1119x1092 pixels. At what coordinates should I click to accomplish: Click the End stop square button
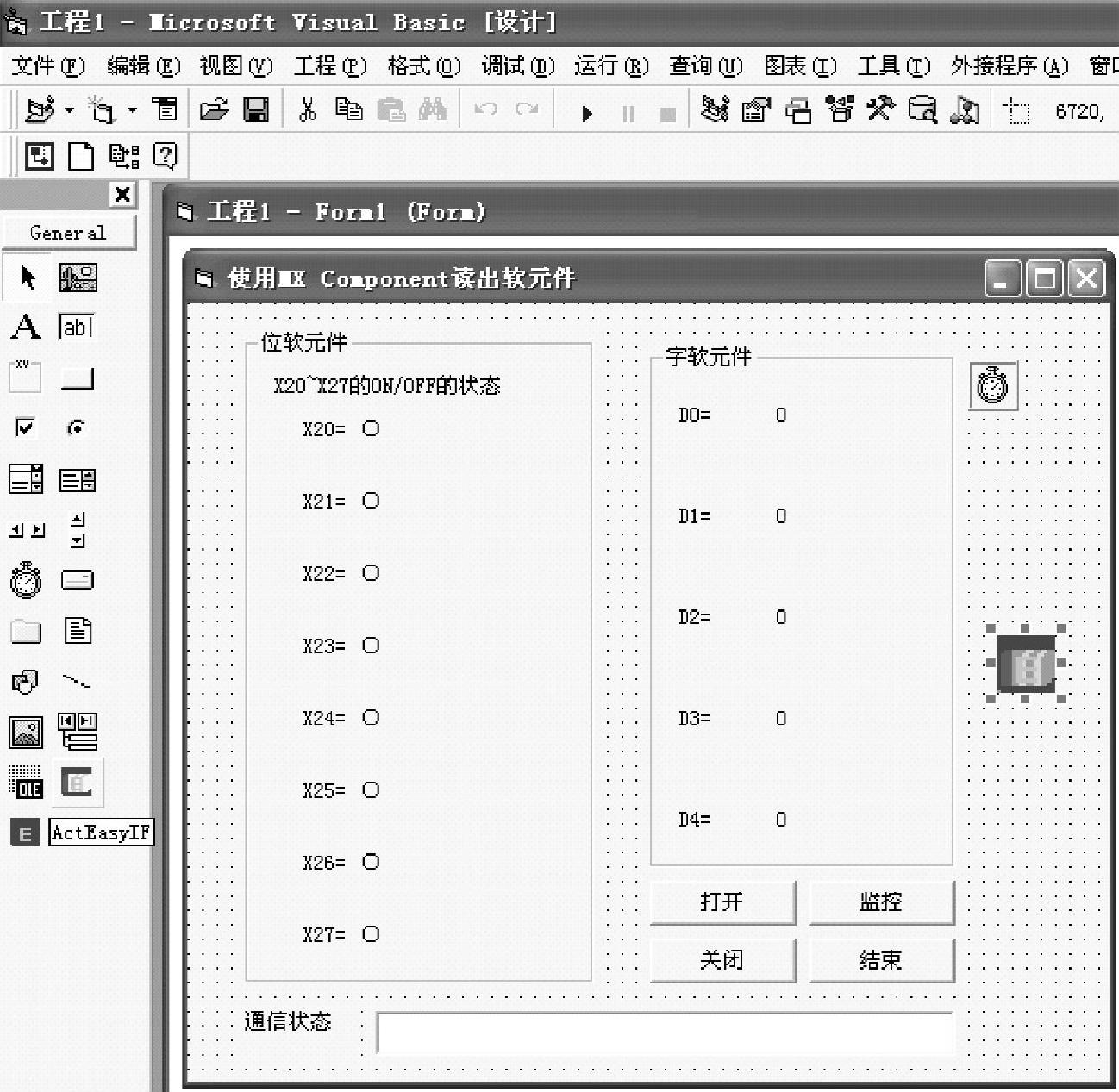[x=668, y=114]
